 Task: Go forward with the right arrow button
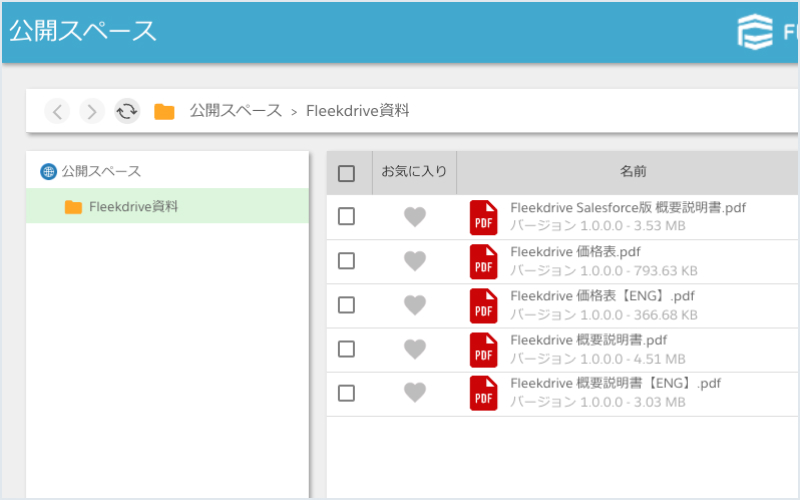pos(92,111)
